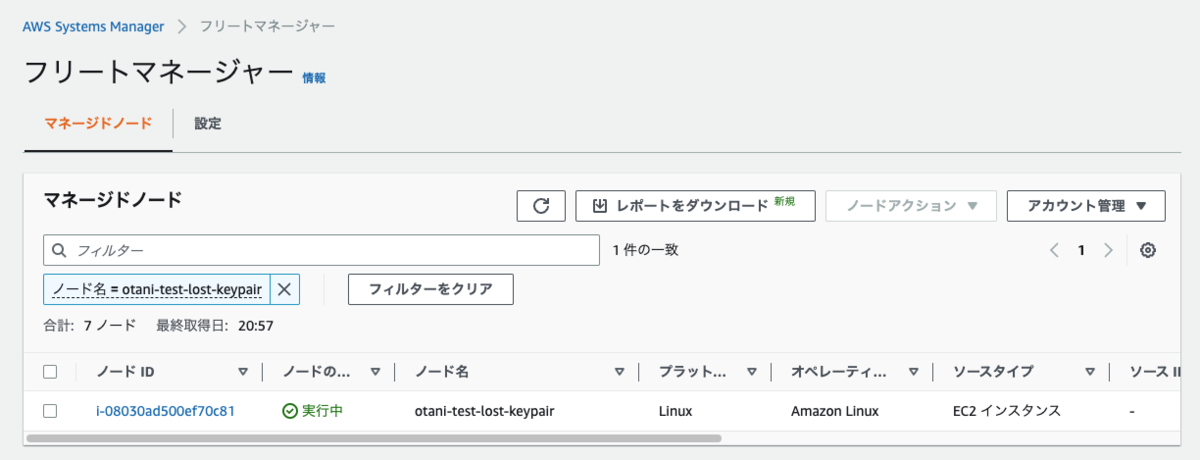Click the Amazon Linux cell

point(835,411)
